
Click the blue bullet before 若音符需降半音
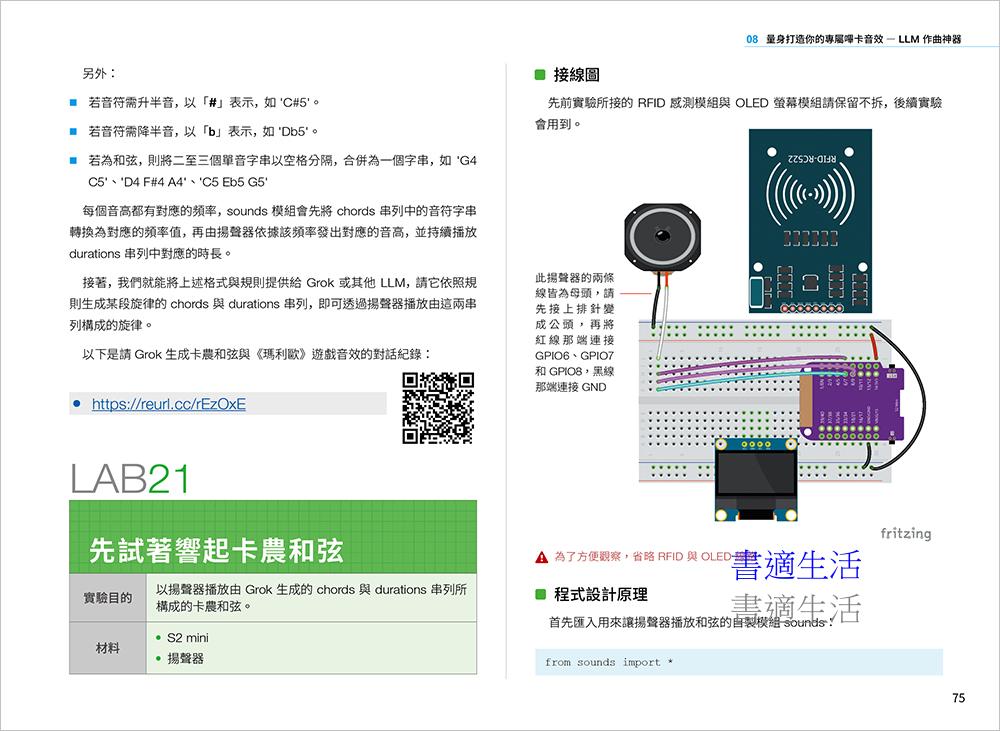(x=73, y=131)
